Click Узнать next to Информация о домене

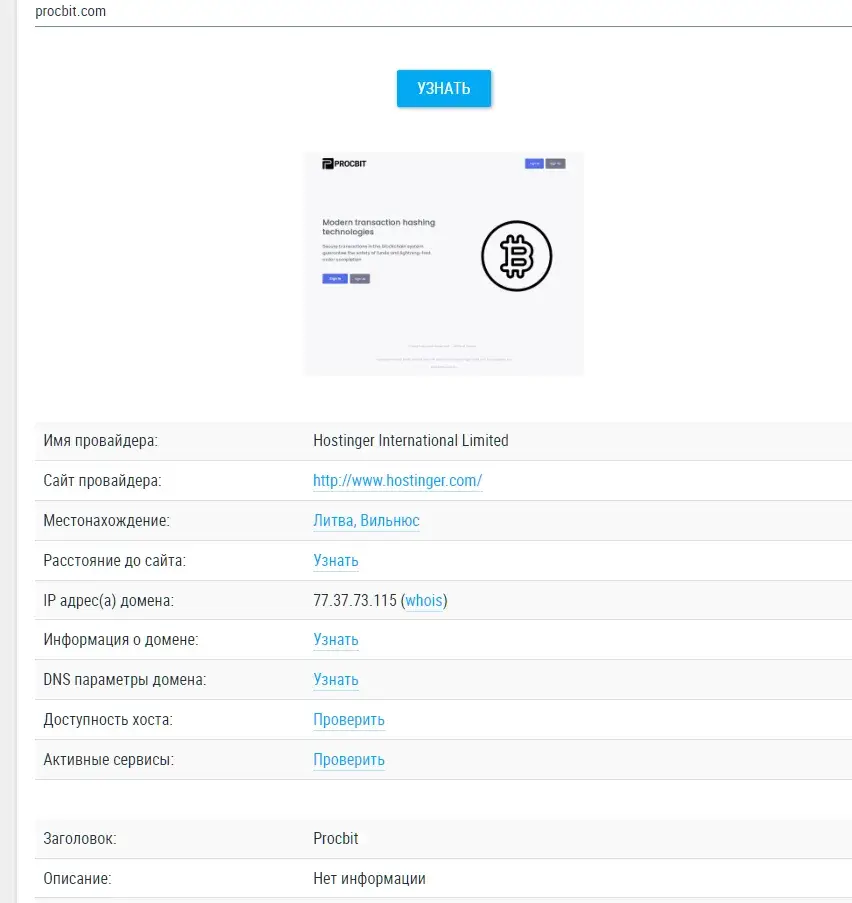point(336,640)
